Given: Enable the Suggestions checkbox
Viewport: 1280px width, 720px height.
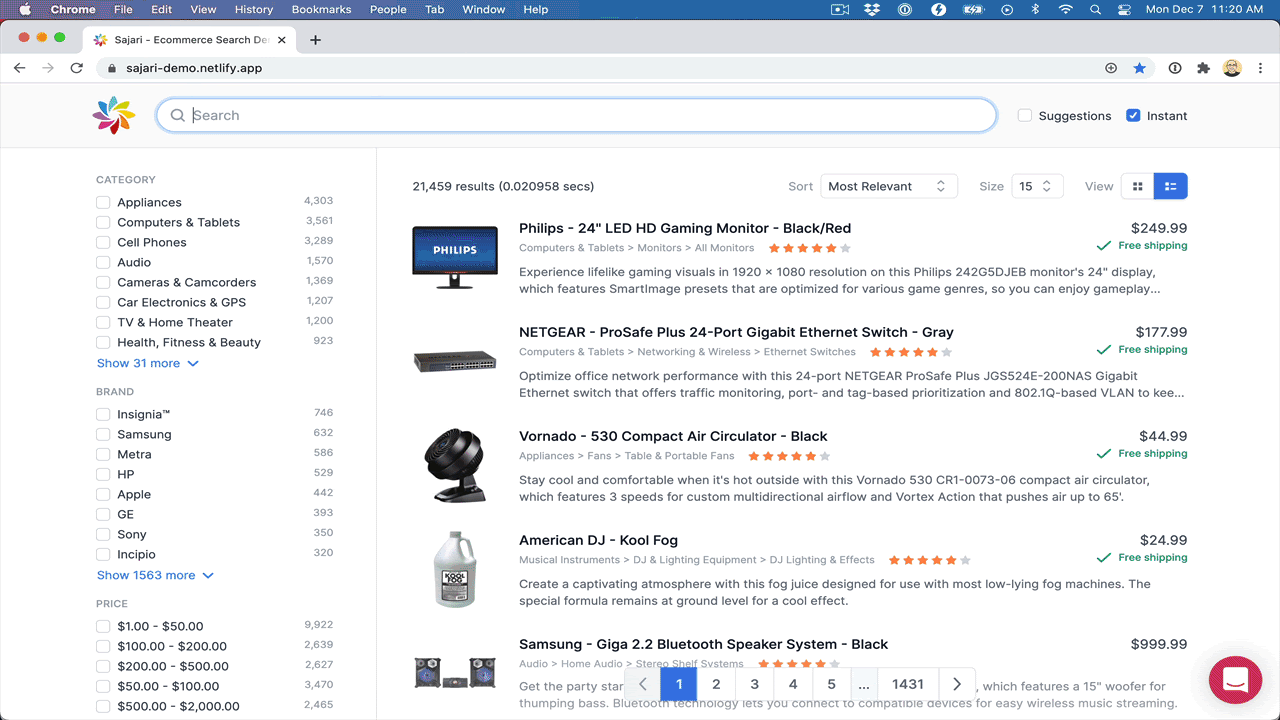Looking at the screenshot, I should [x=1024, y=115].
